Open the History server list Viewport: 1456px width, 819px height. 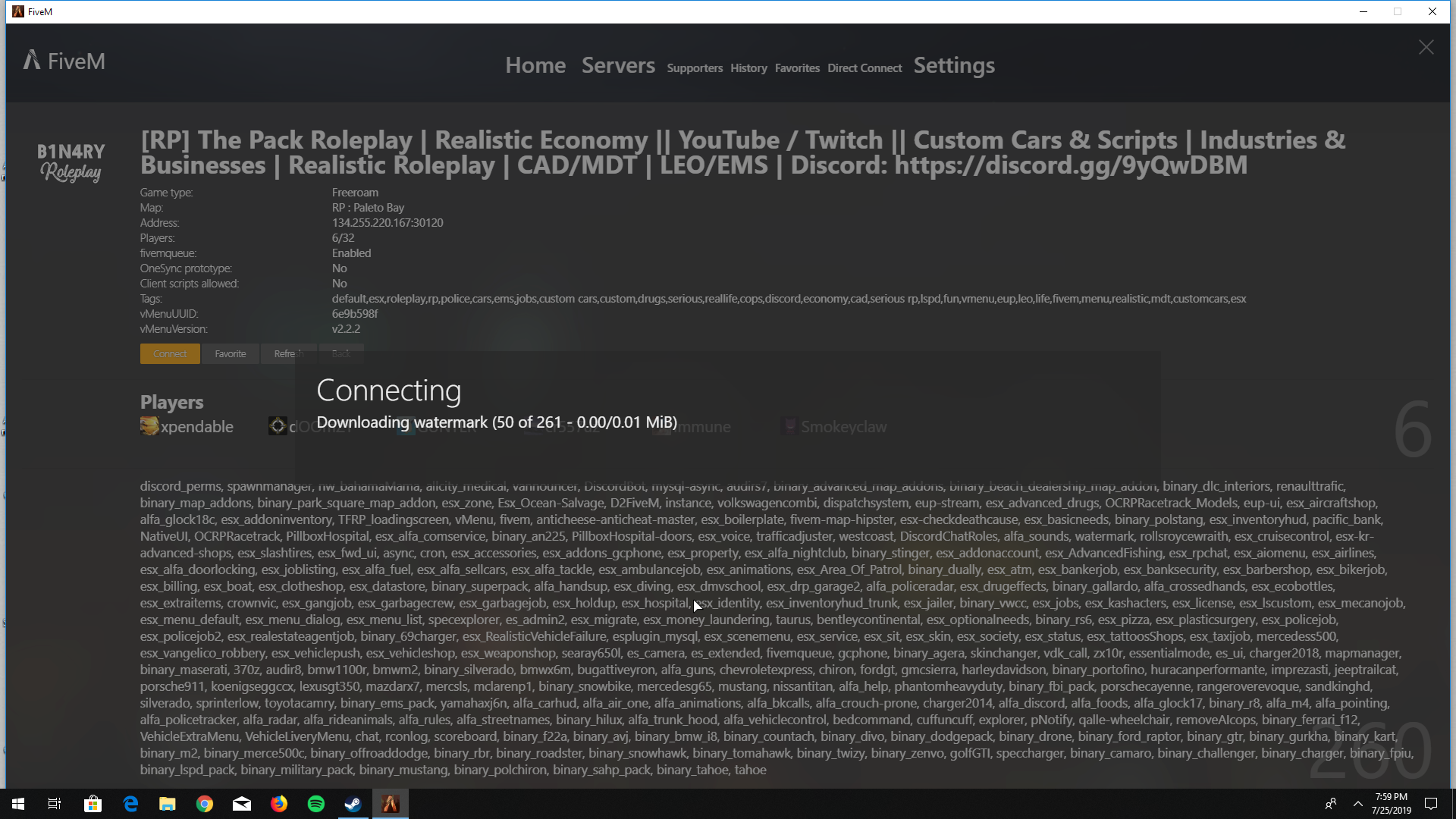(x=748, y=68)
